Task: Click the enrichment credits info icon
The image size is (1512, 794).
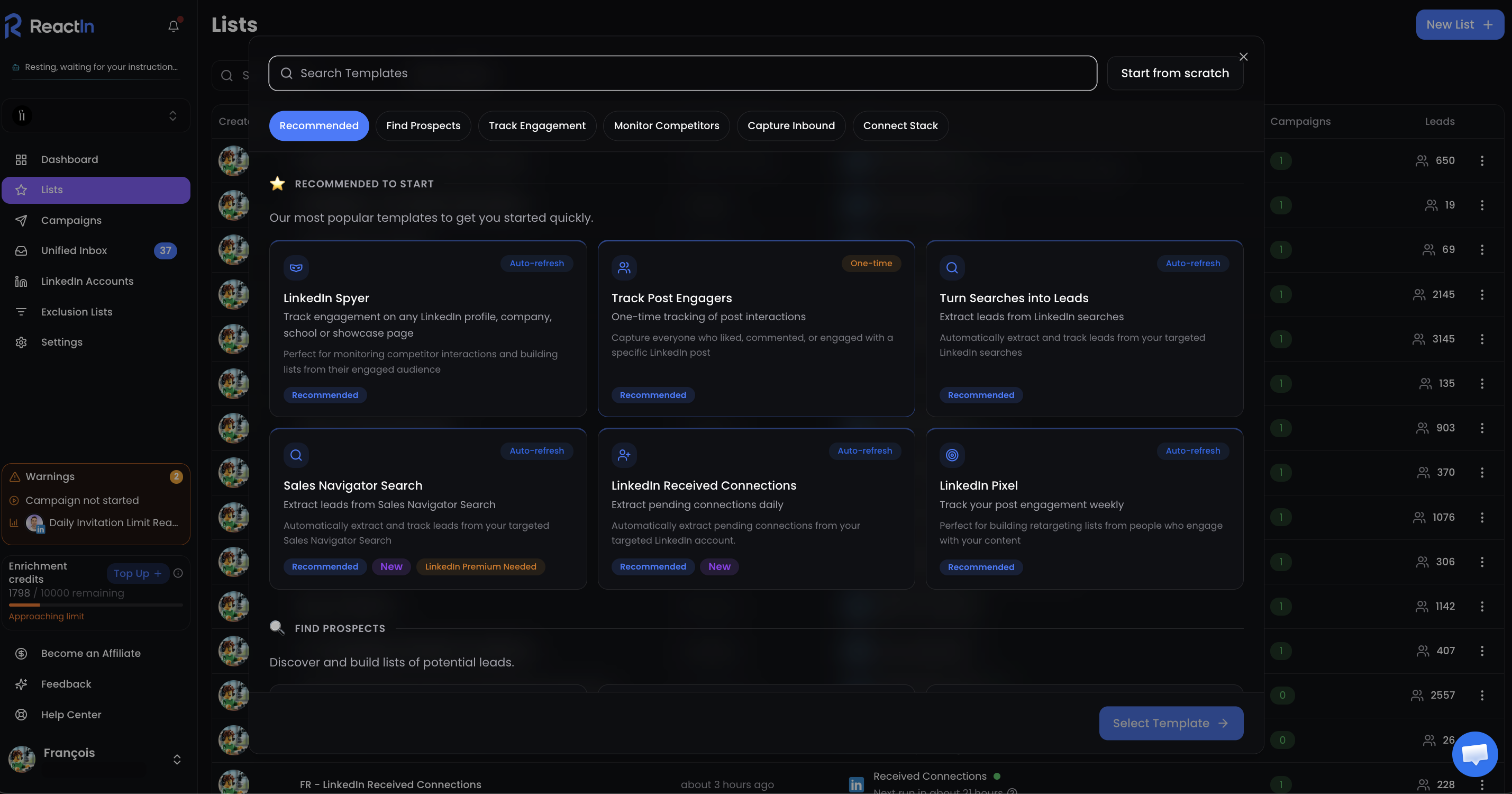Action: click(178, 573)
